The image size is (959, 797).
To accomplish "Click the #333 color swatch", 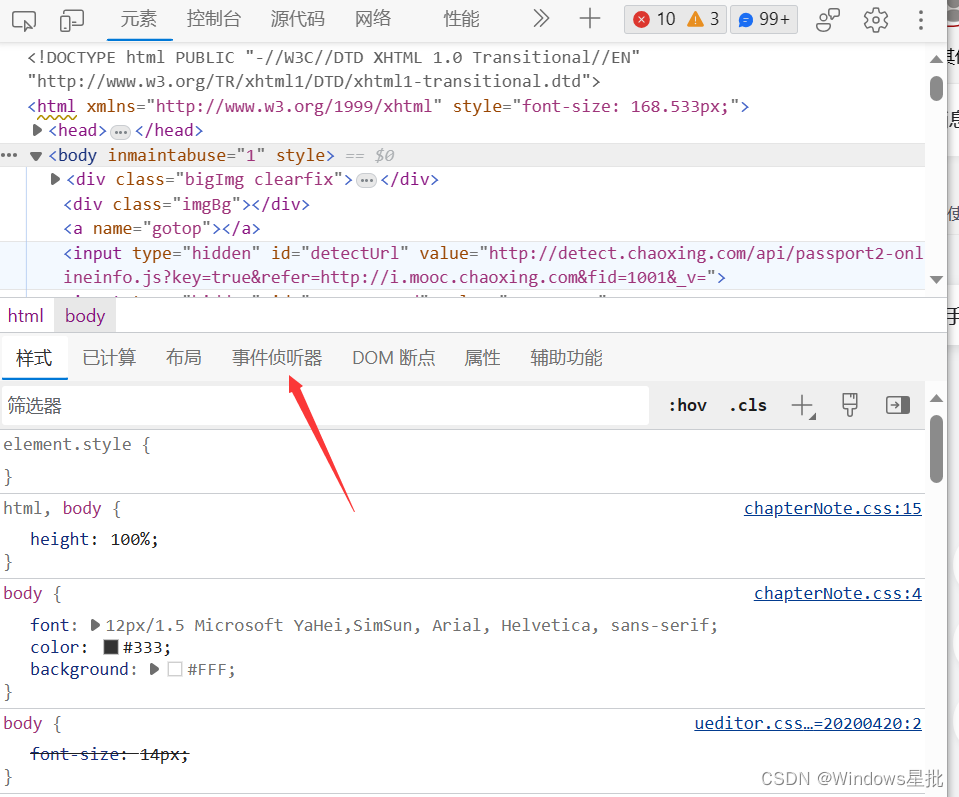I will point(111,647).
